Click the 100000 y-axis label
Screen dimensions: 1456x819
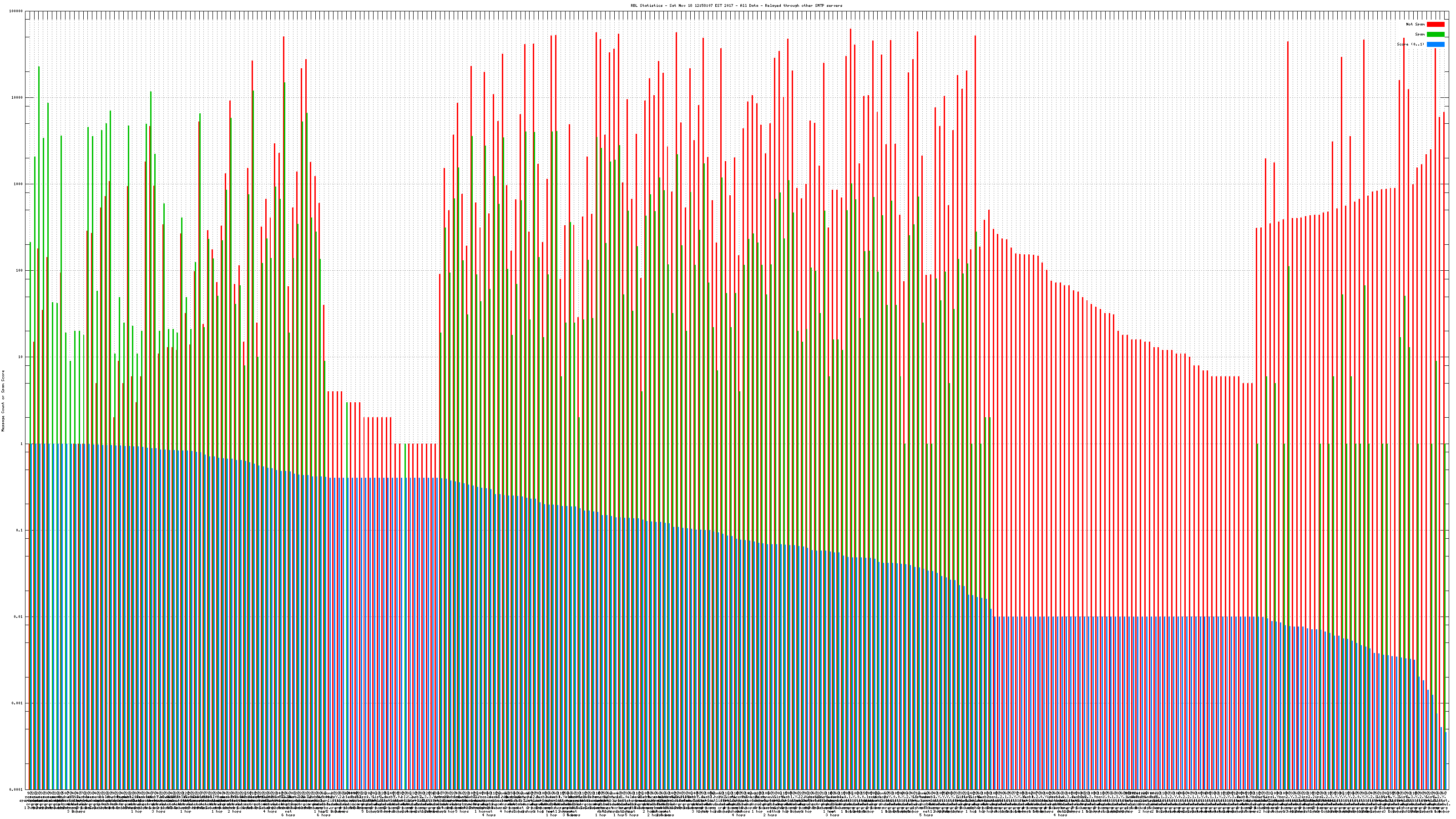point(16,11)
